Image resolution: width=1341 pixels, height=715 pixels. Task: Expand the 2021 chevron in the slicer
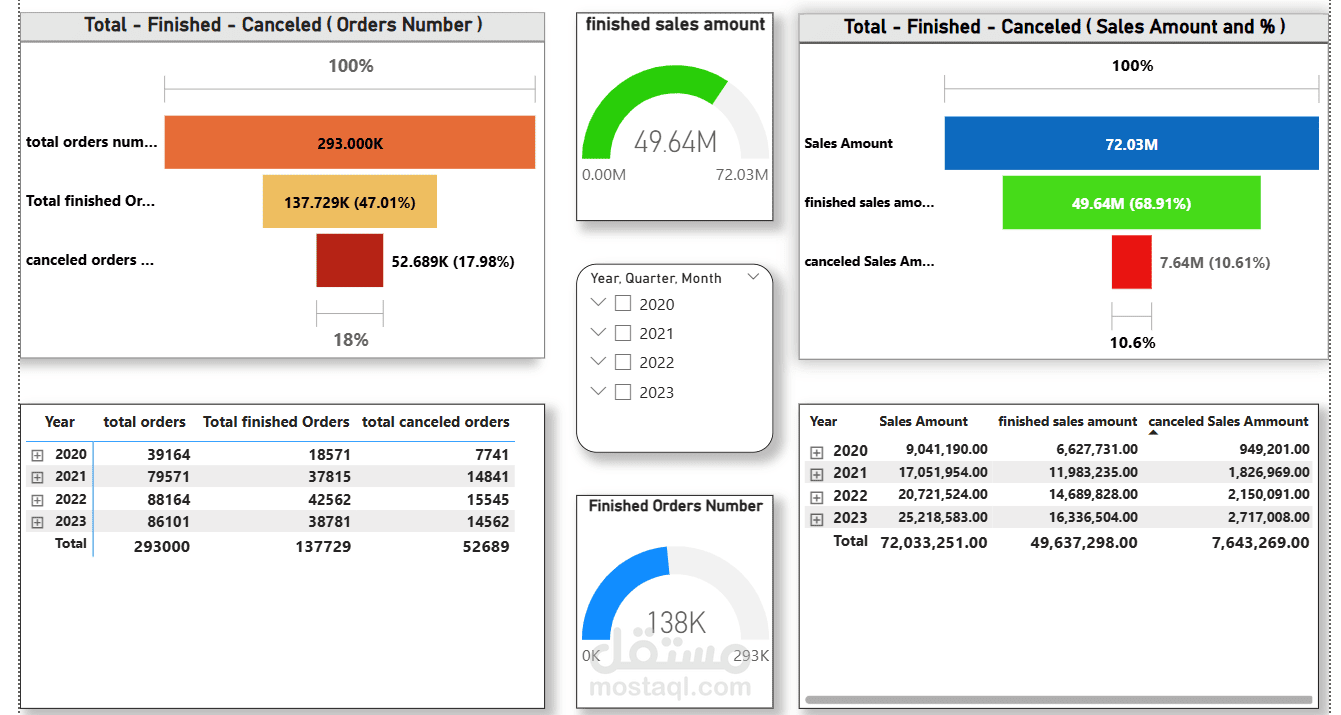tap(598, 332)
